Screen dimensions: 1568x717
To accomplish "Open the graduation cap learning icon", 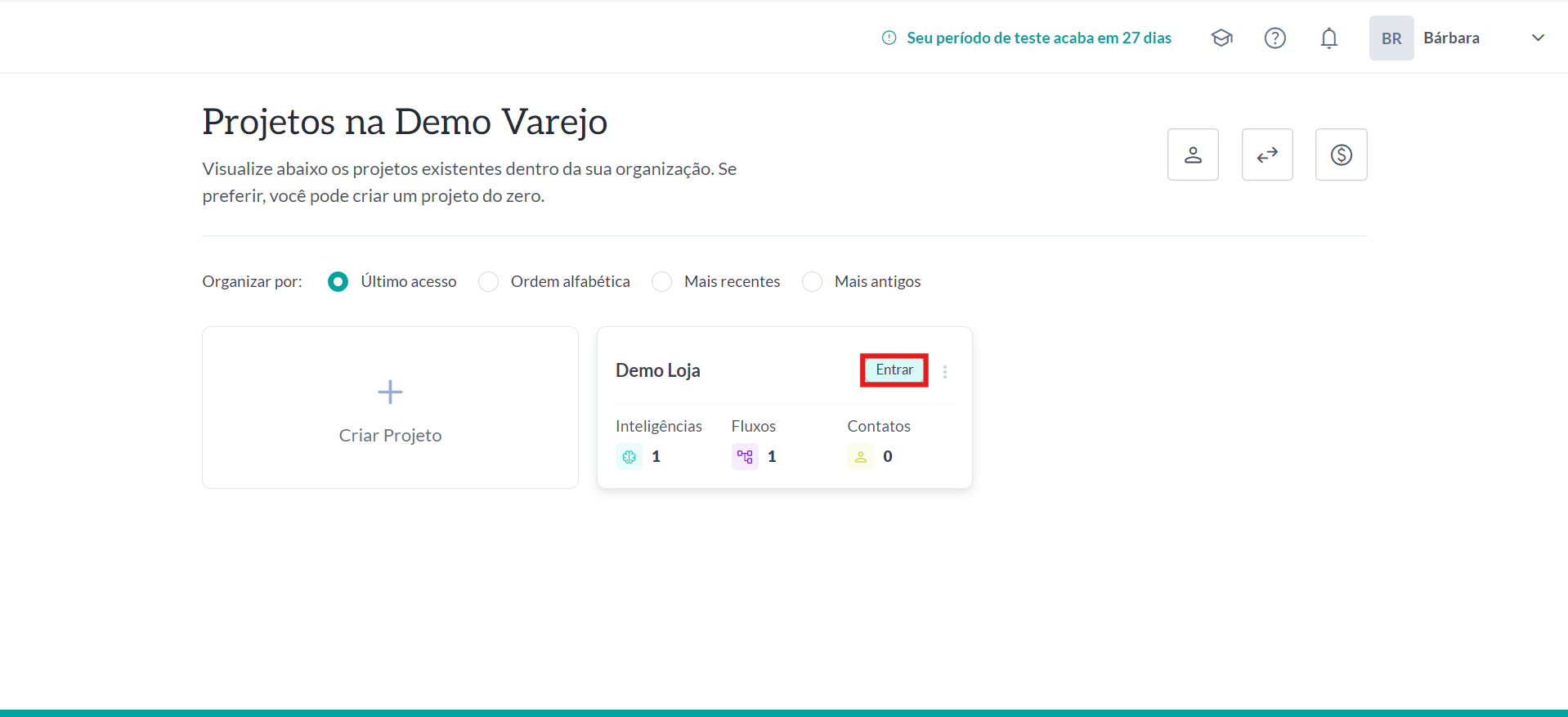I will 1221,38.
